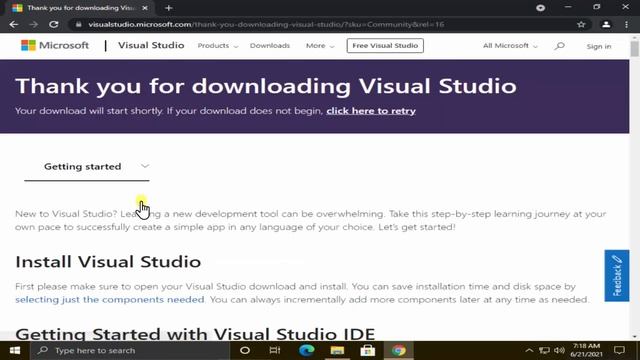The height and width of the screenshot is (360, 640).
Task: Click the network tray icon
Action: (x=544, y=351)
